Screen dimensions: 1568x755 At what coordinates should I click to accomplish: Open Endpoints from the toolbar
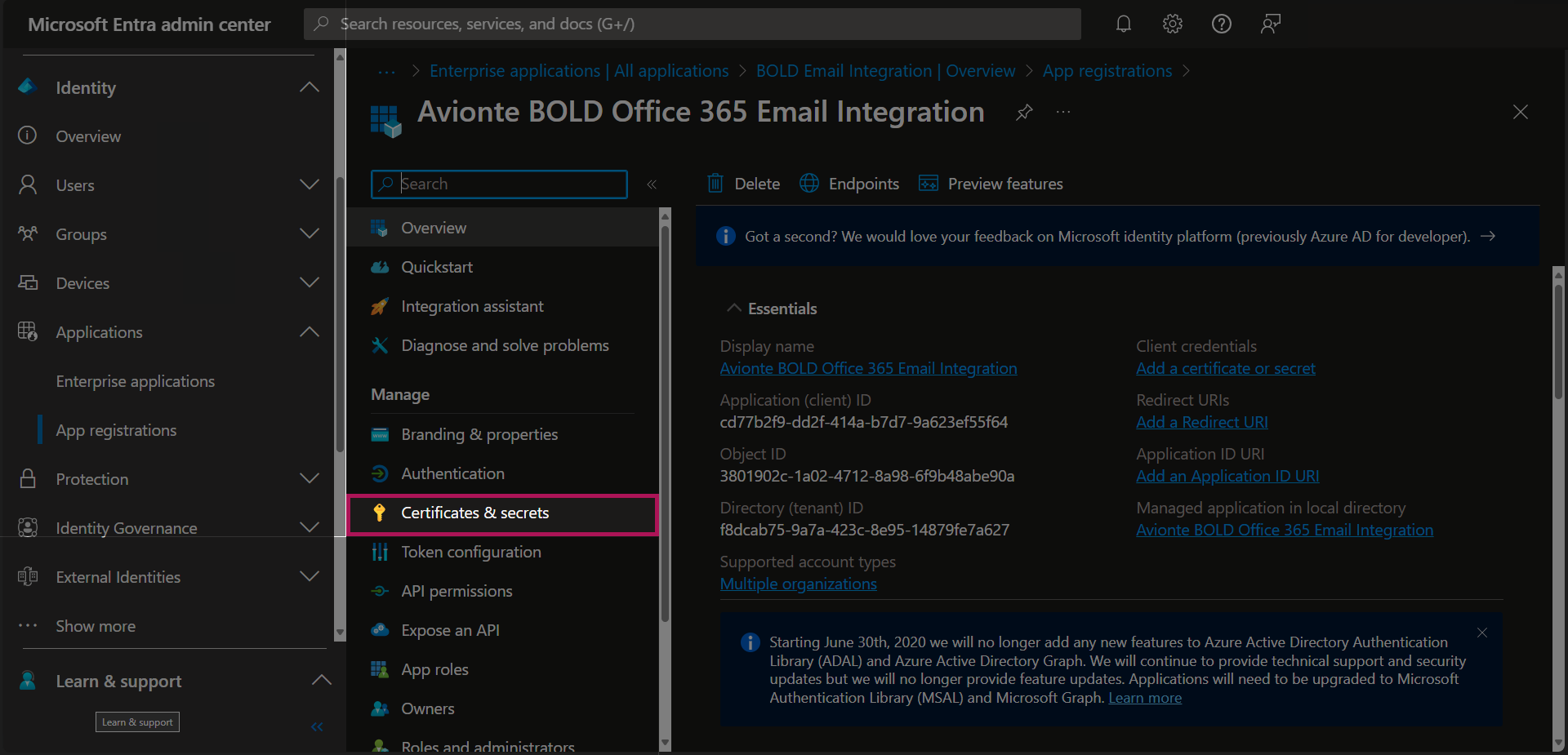849,184
